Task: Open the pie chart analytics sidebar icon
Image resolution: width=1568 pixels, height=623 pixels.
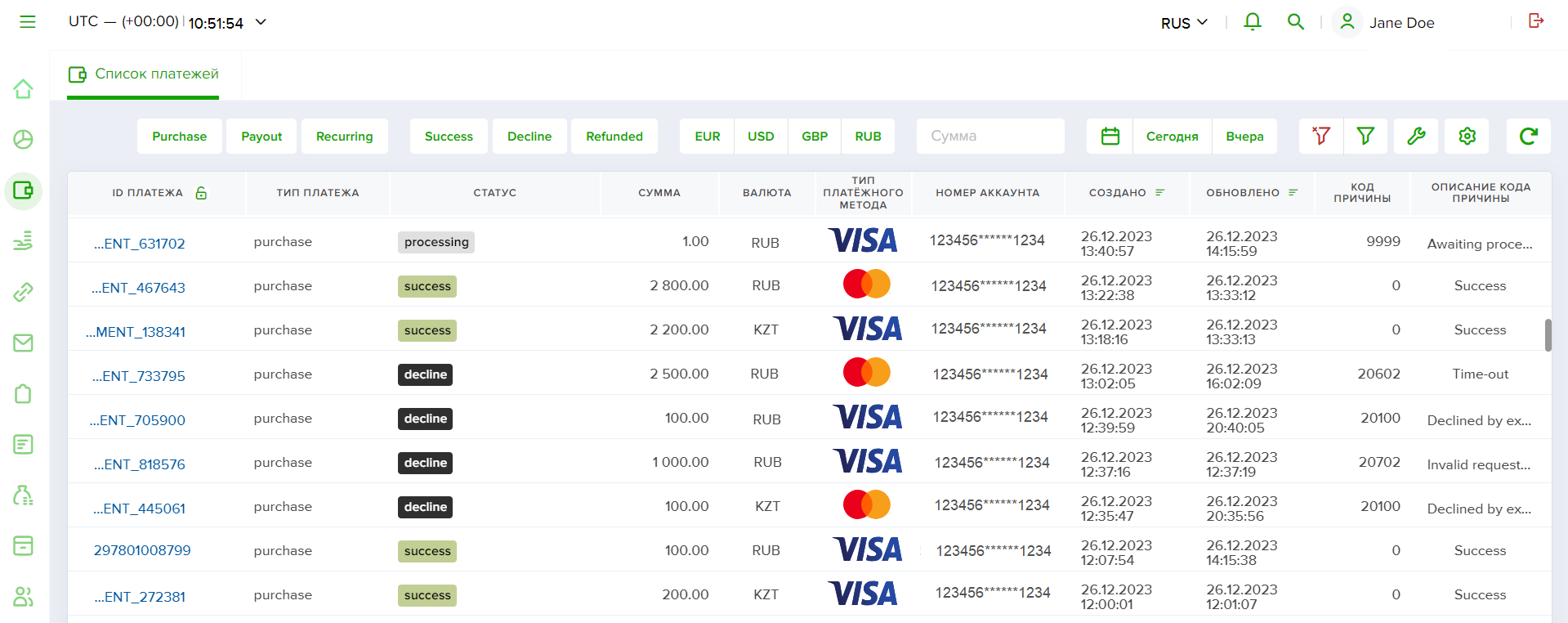Action: pos(24,140)
